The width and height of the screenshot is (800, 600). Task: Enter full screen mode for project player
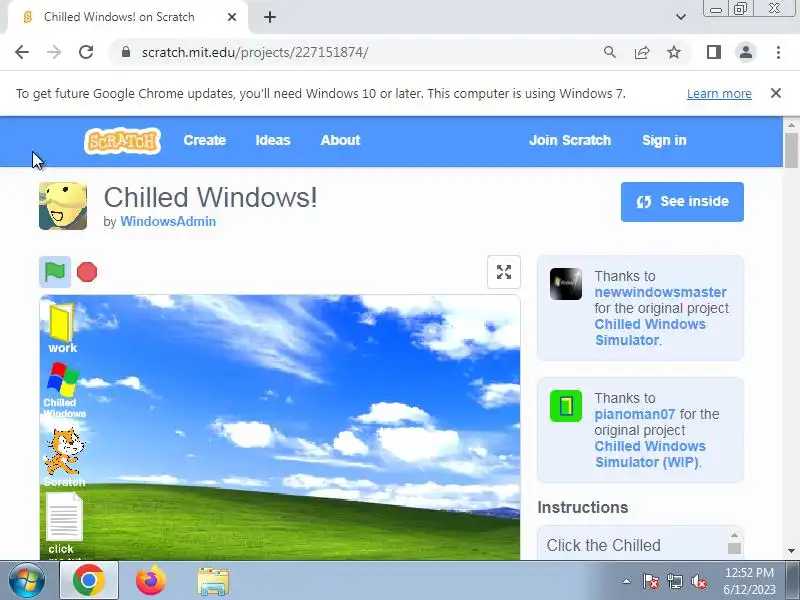pyautogui.click(x=504, y=272)
